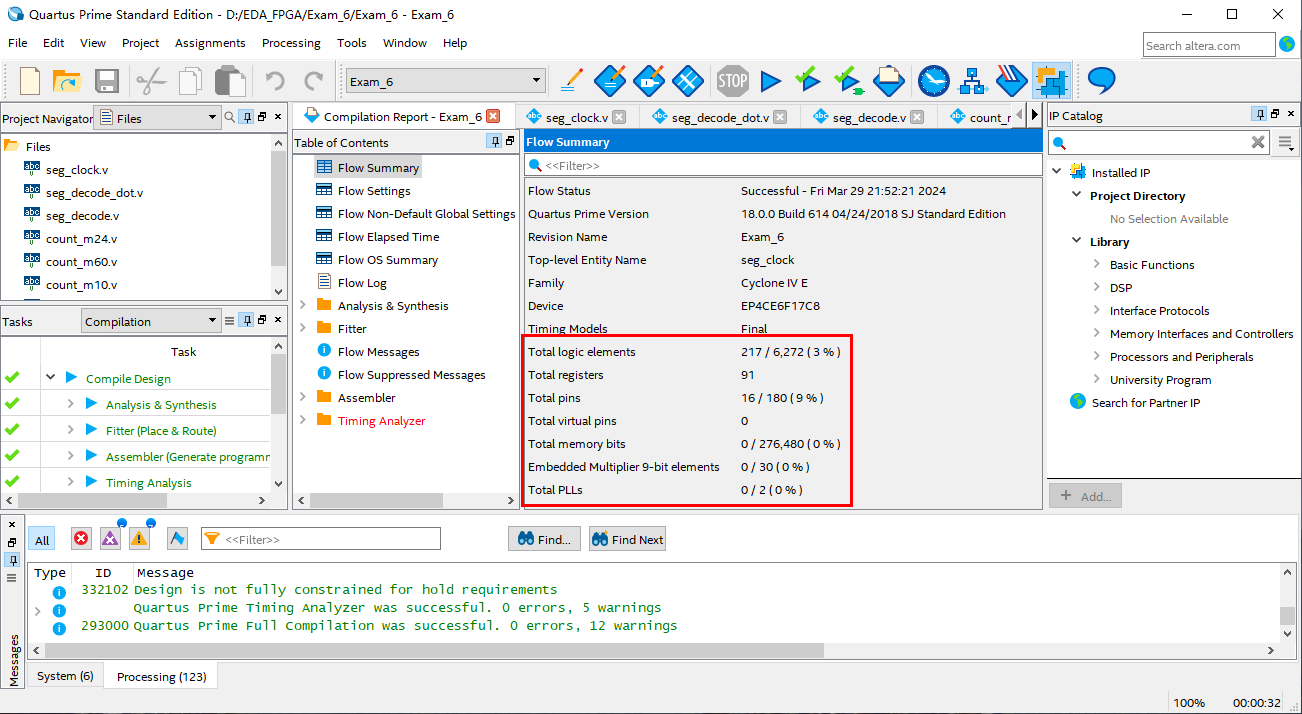The height and width of the screenshot is (714, 1302).
Task: Start Compilation with the blue play icon
Action: (770, 81)
